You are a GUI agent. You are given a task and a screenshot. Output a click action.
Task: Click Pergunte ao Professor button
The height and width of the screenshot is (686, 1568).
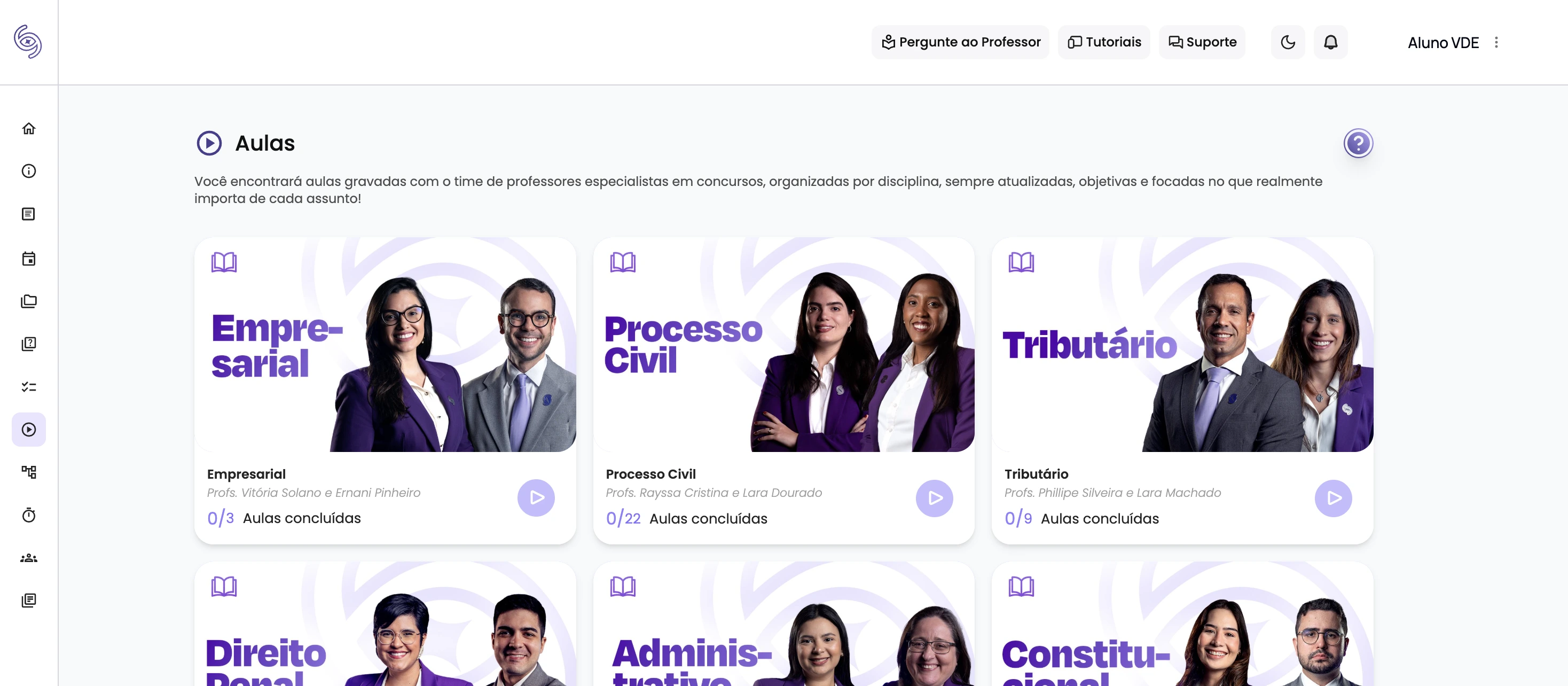pos(961,42)
